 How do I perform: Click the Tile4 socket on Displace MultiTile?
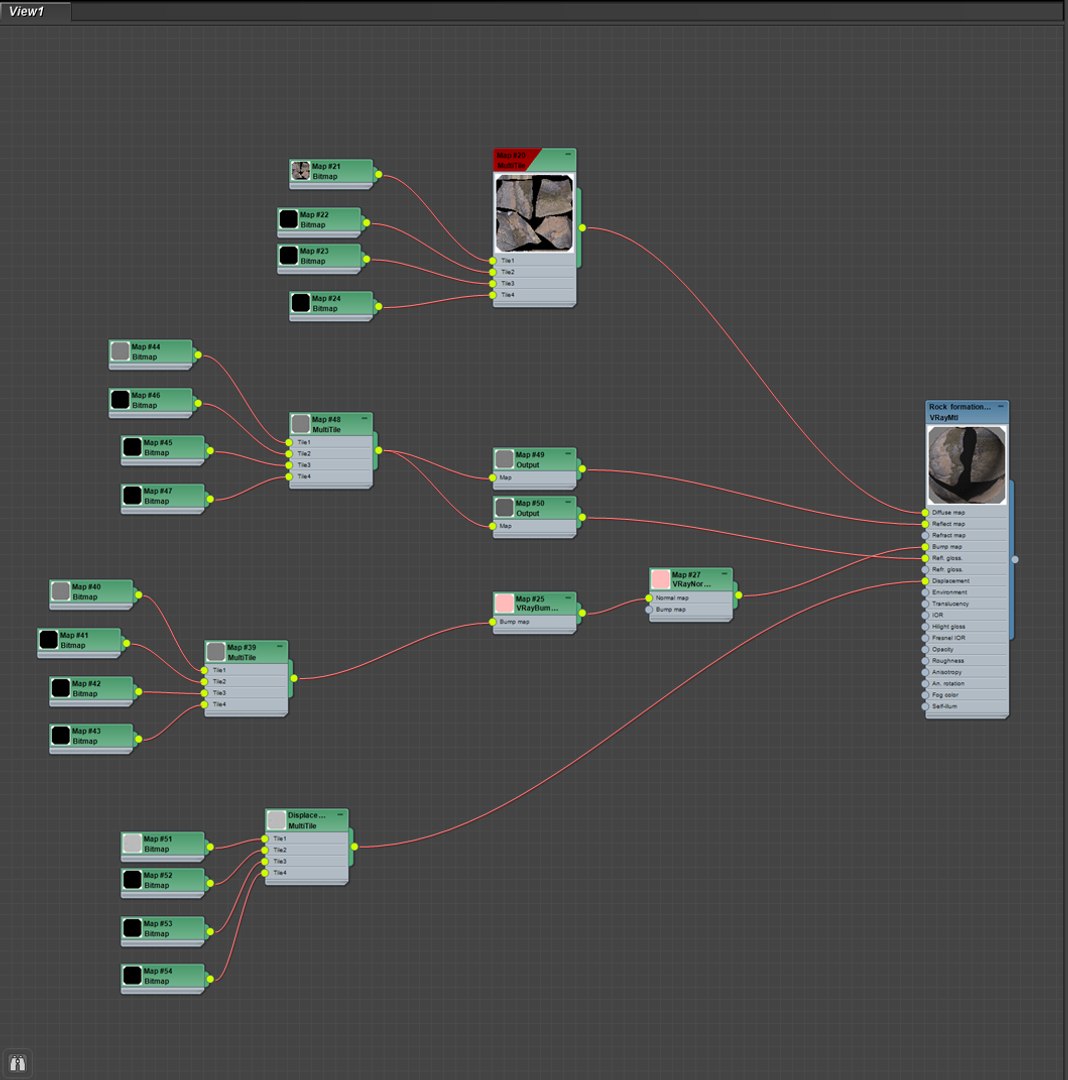click(x=265, y=873)
